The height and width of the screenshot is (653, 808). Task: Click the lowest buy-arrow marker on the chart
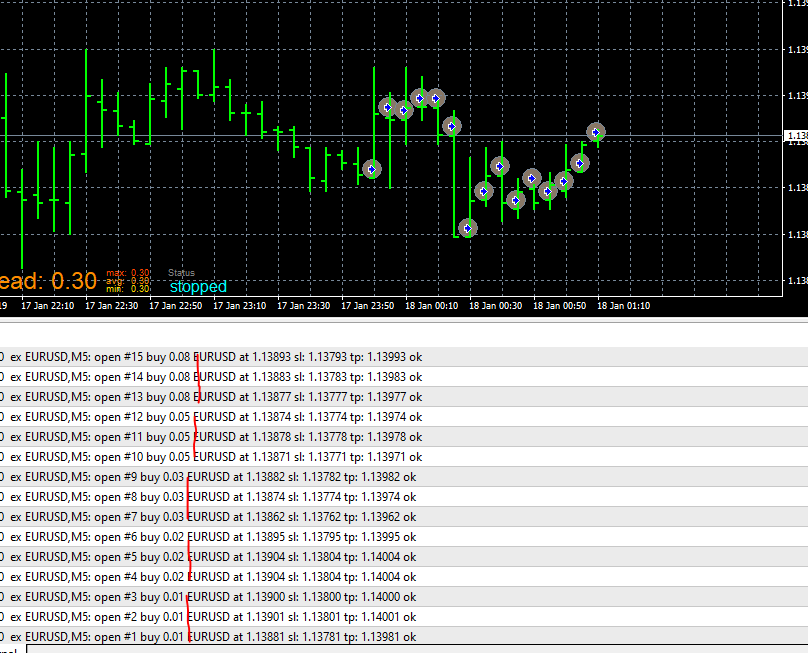(467, 228)
